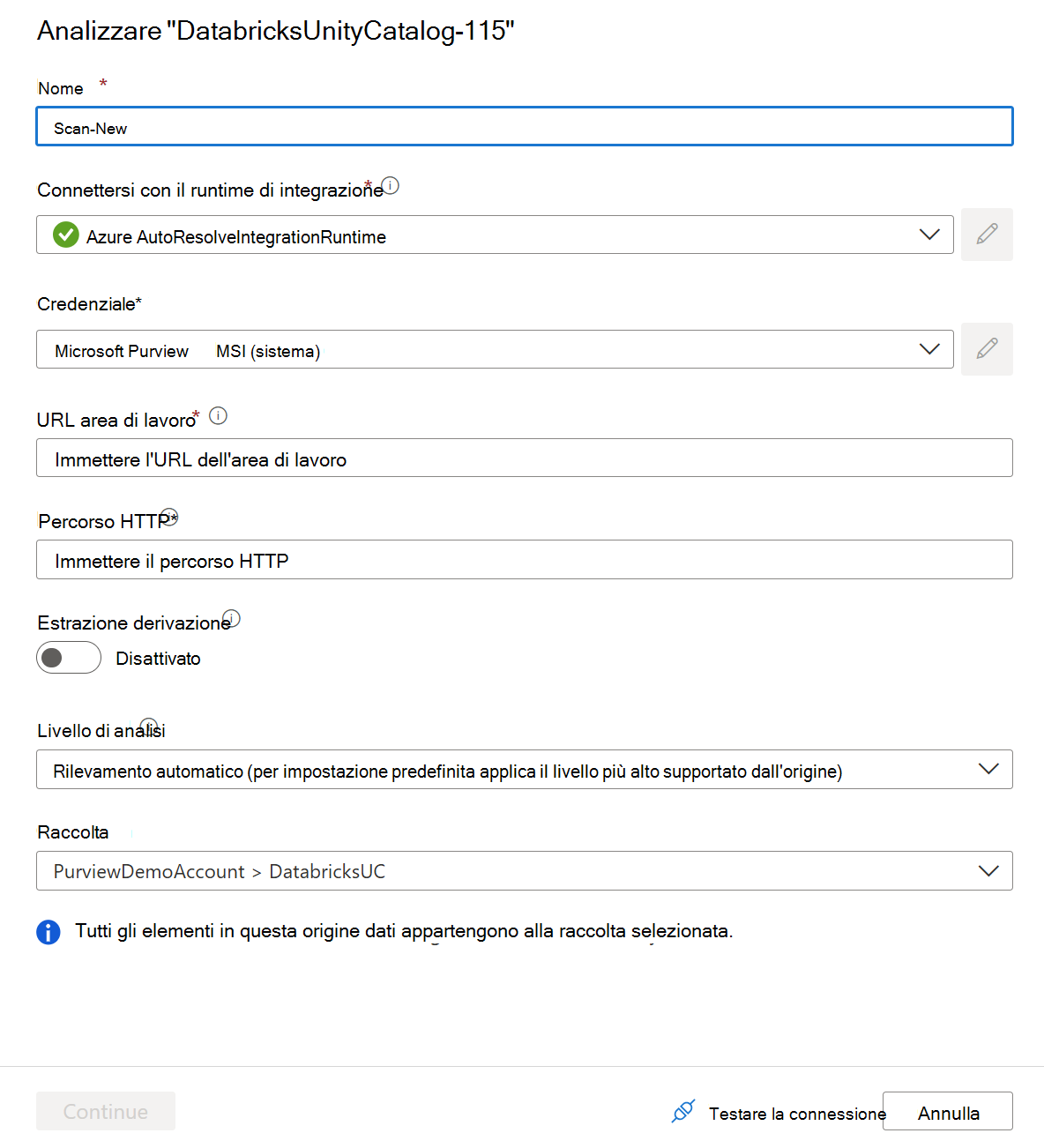Click the info icon next to 'Livello di analisi'
Image resolution: width=1044 pixels, height=1148 pixels.
click(148, 725)
